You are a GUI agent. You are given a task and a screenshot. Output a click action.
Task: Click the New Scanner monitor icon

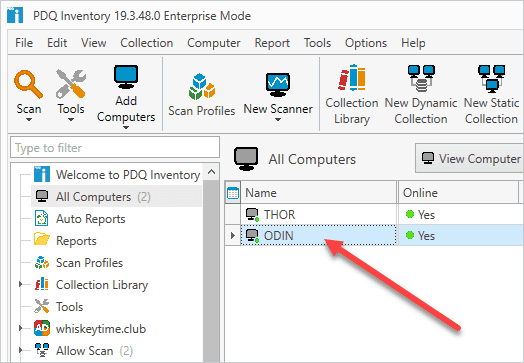[278, 85]
